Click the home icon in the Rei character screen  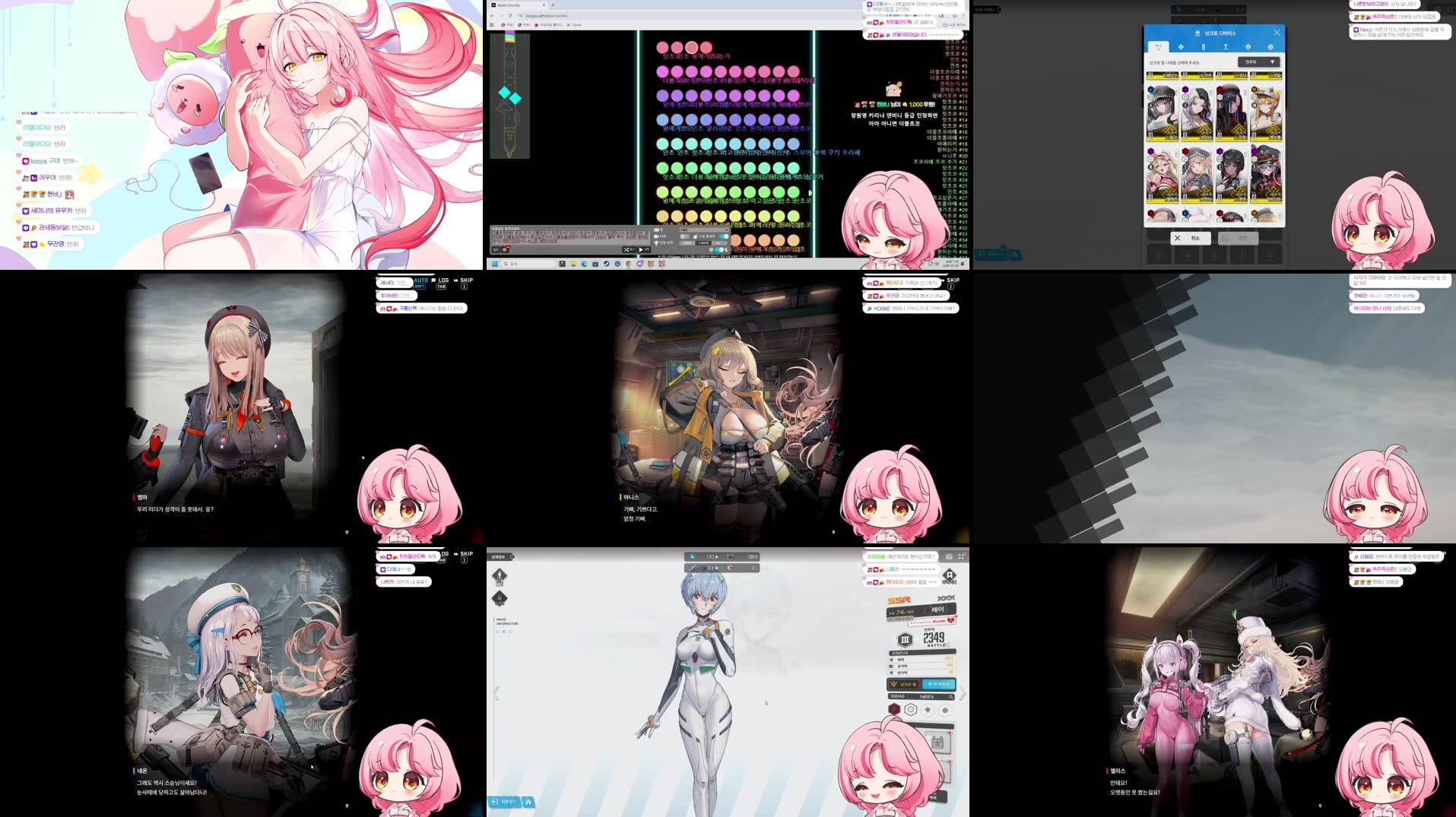tap(528, 802)
